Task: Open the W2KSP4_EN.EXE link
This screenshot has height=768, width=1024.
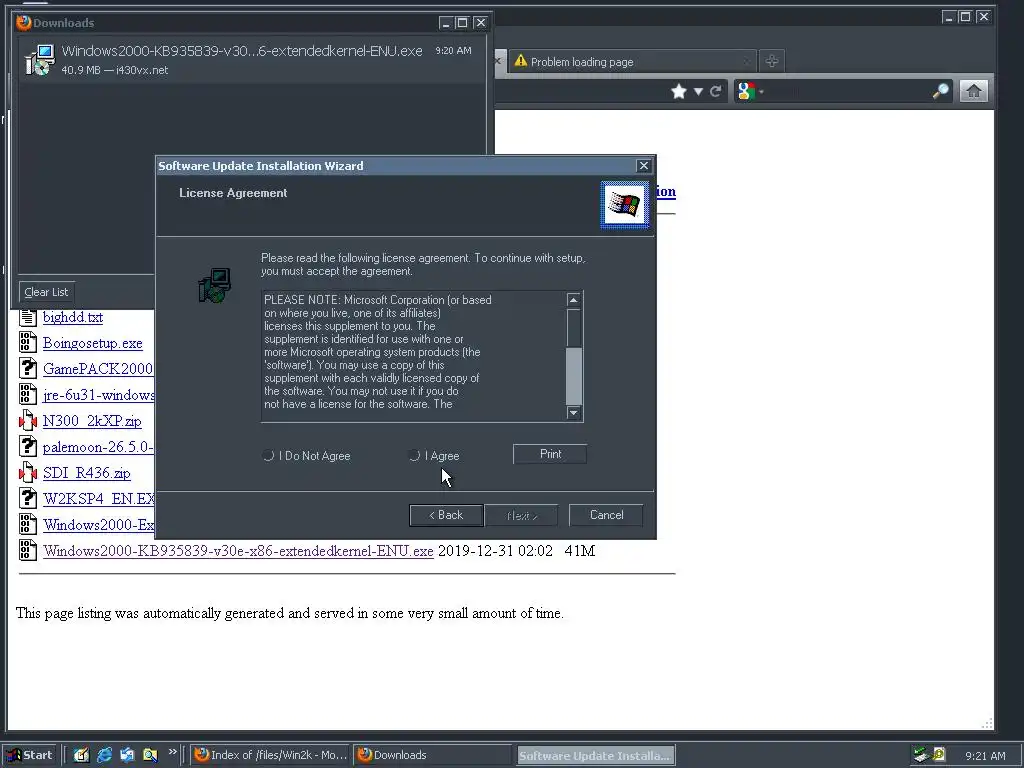Action: pyautogui.click(x=99, y=499)
